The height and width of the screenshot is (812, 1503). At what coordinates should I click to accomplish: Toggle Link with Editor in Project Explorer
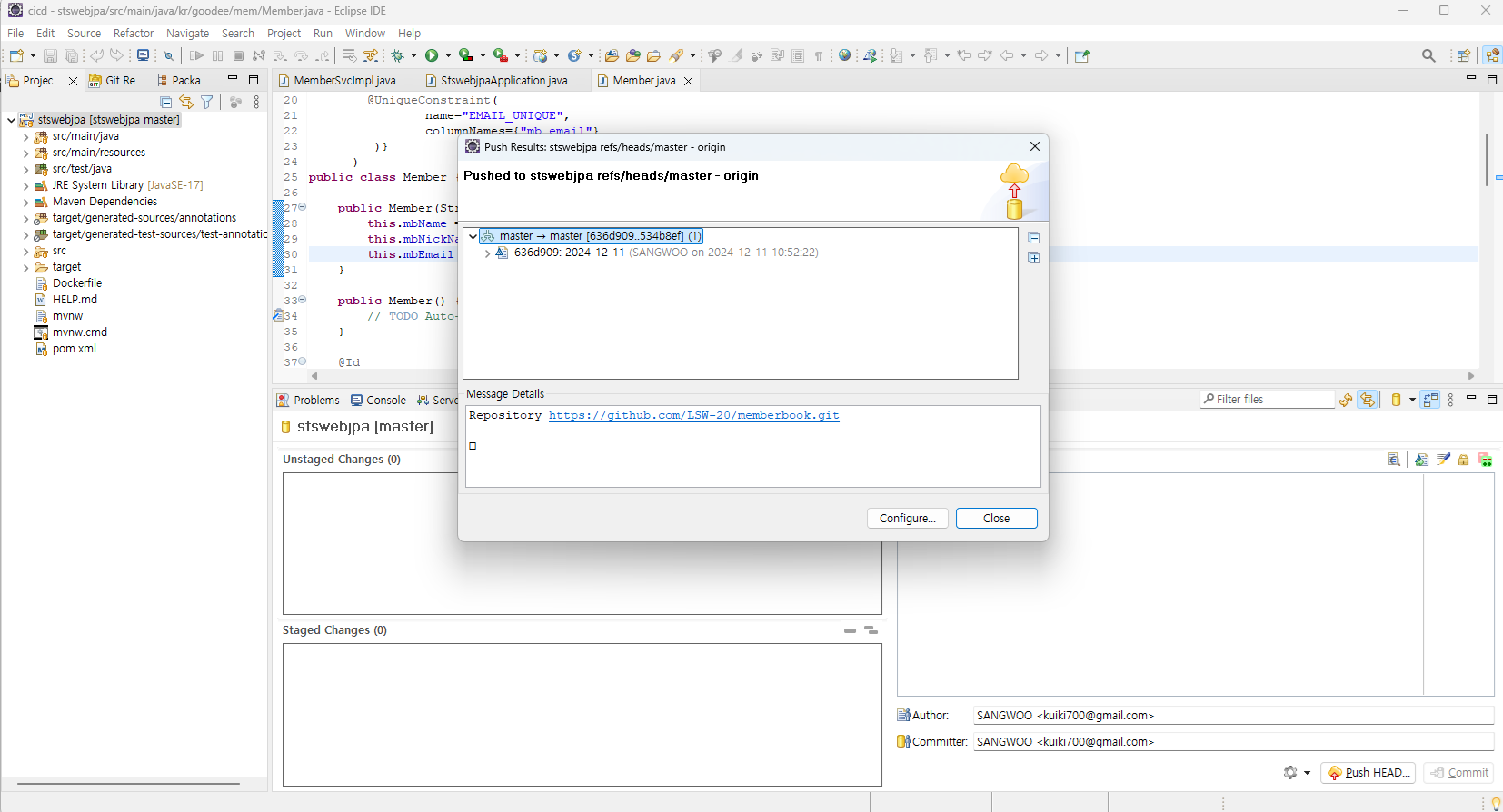[x=186, y=102]
